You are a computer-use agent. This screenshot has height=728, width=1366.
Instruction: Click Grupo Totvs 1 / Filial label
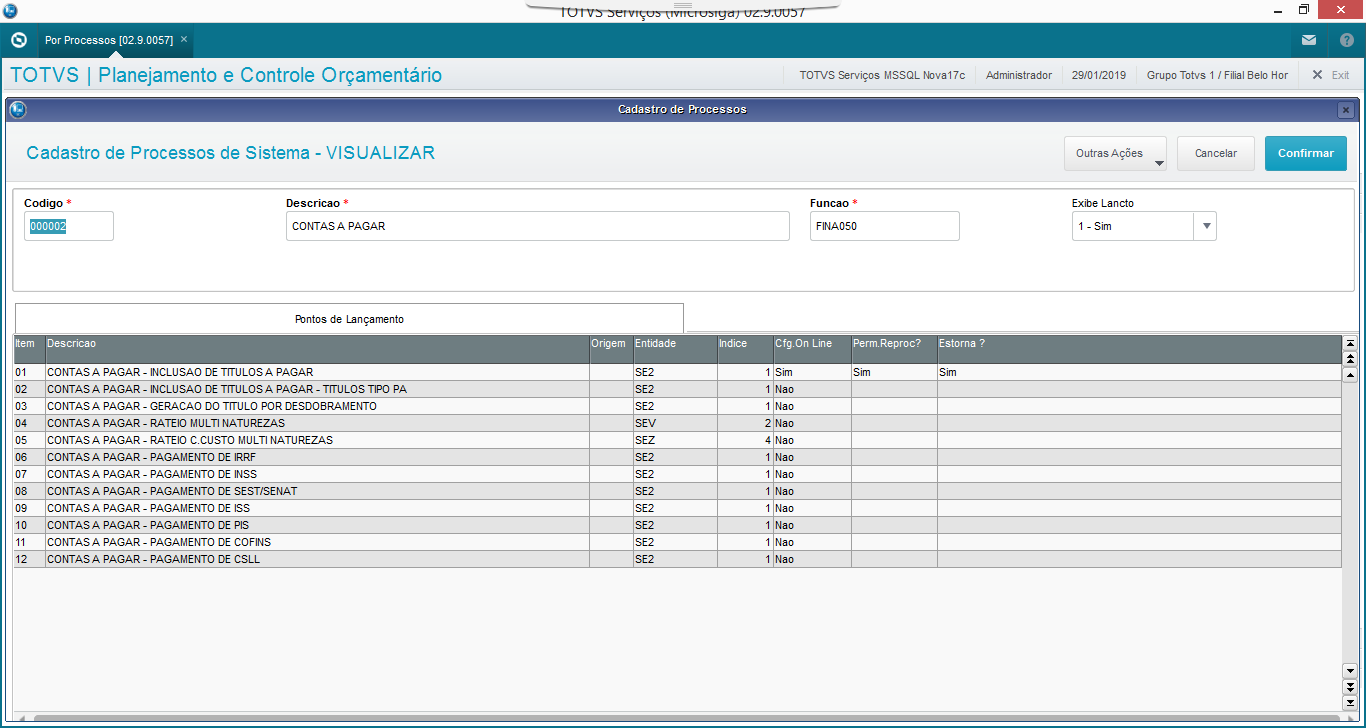click(1217, 75)
